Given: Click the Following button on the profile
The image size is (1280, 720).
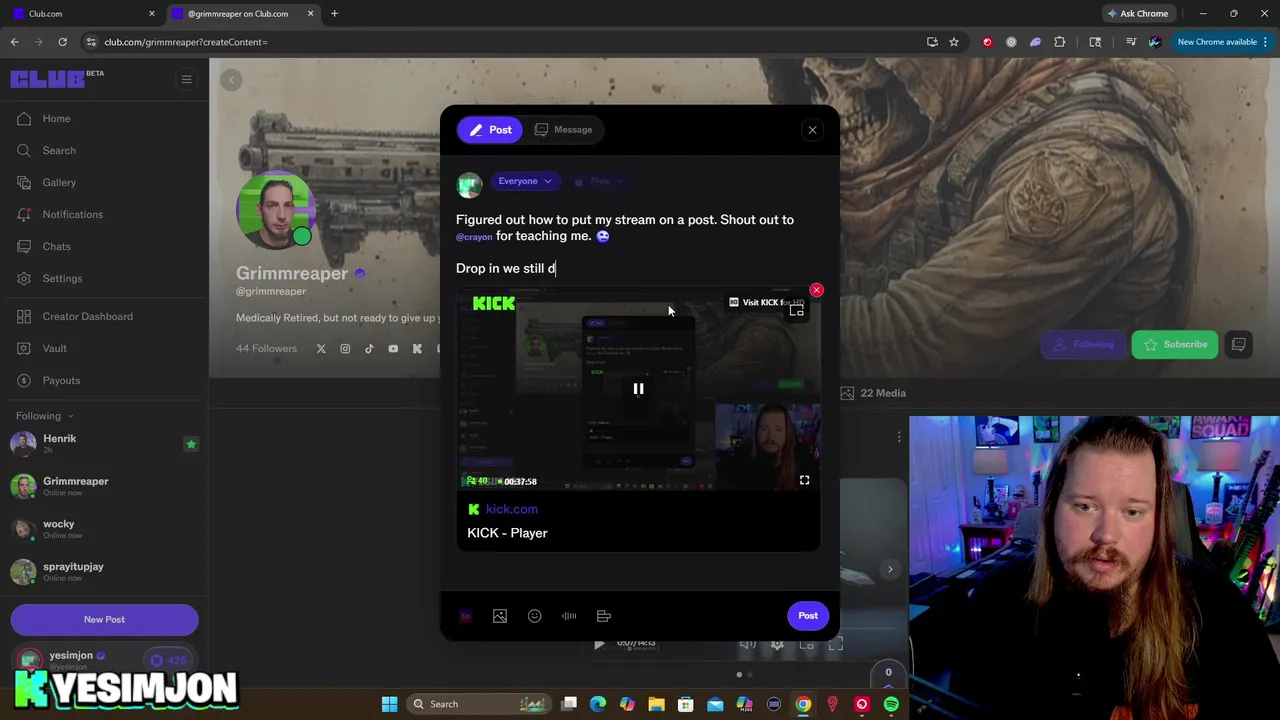Looking at the screenshot, I should point(1083,344).
